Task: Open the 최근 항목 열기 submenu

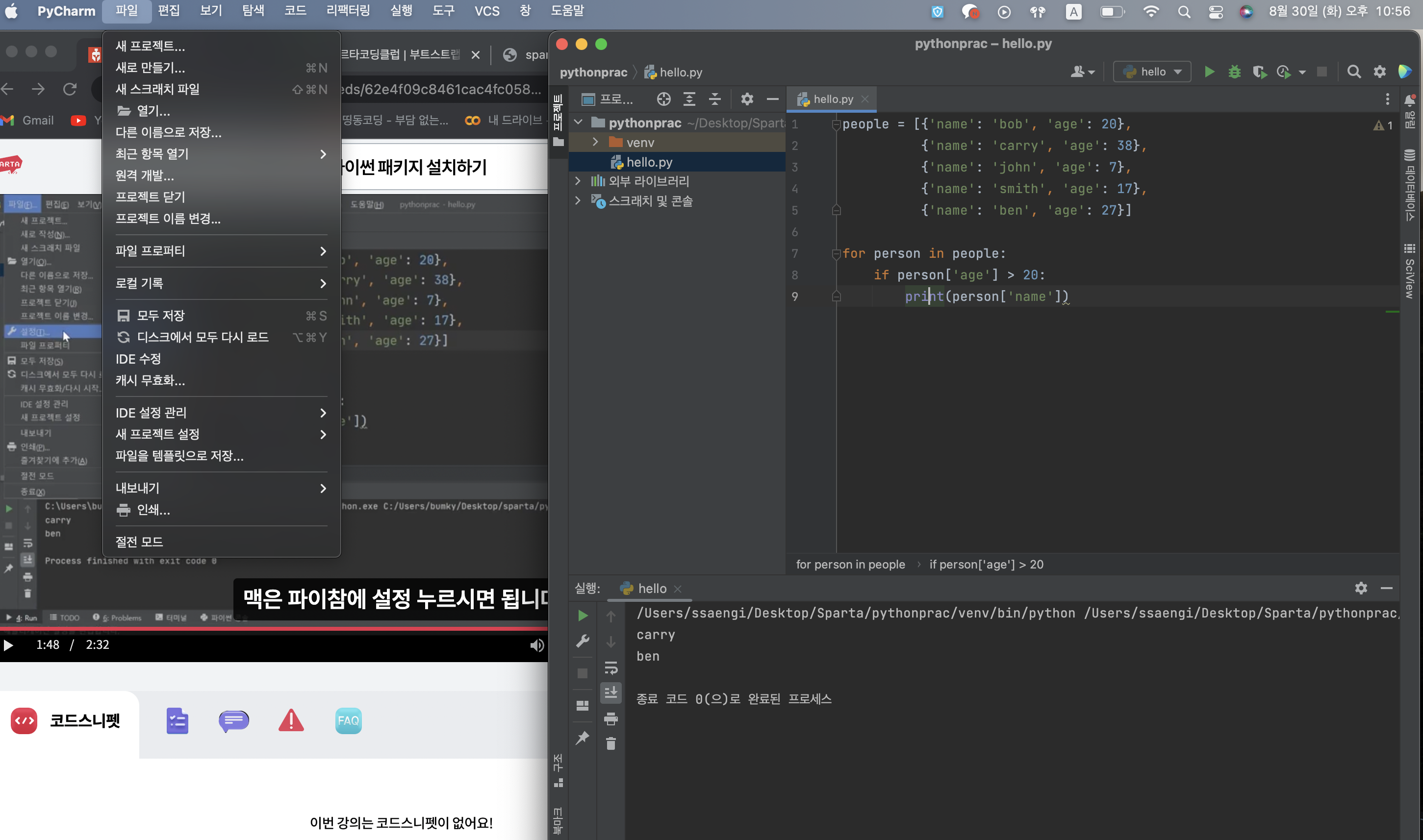Action: 222,154
